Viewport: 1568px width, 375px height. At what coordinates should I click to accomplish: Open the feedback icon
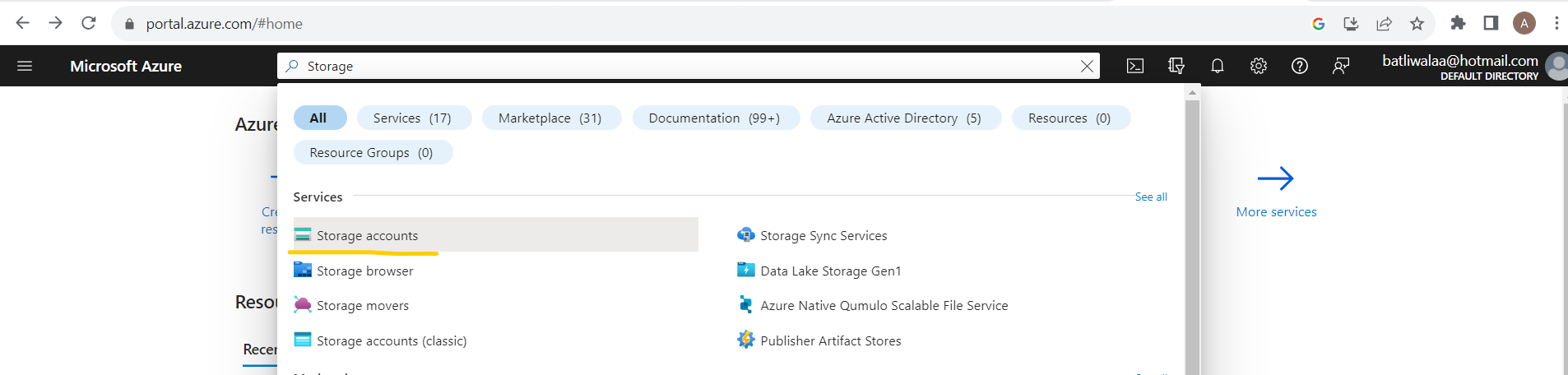pyautogui.click(x=1341, y=67)
